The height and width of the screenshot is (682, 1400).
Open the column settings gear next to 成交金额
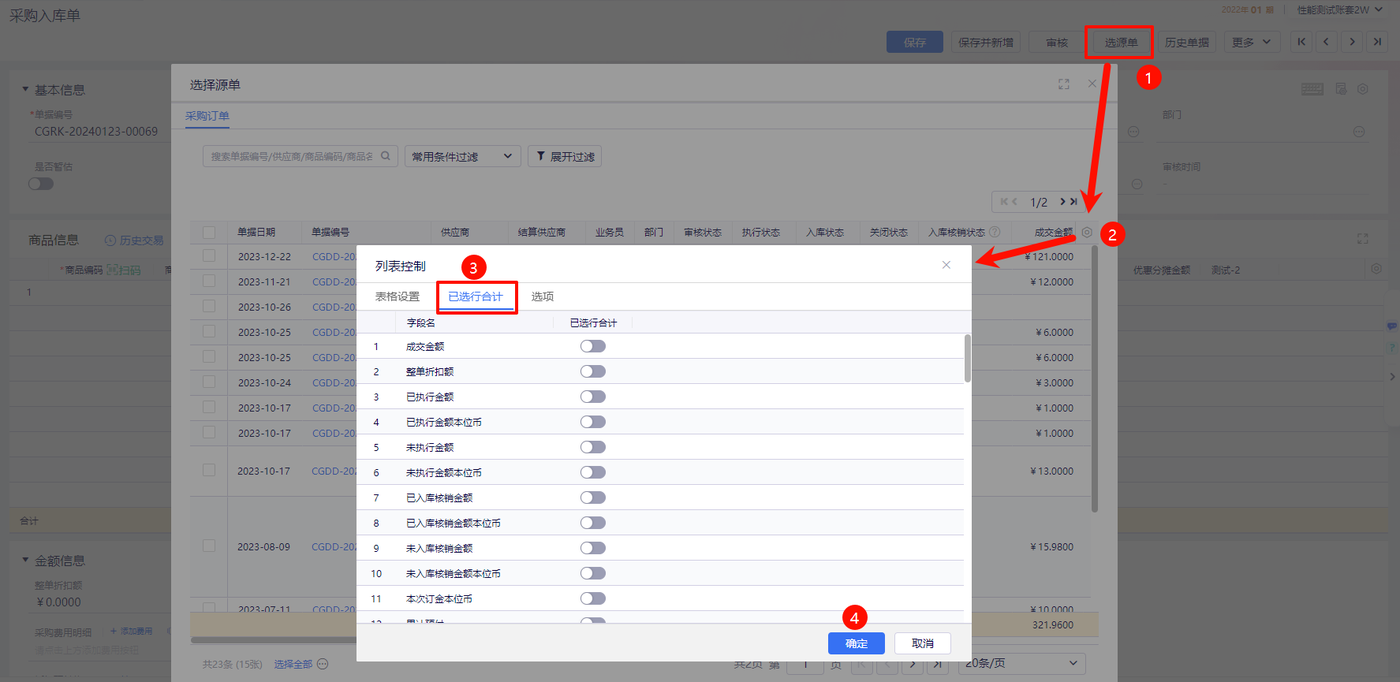(1087, 232)
